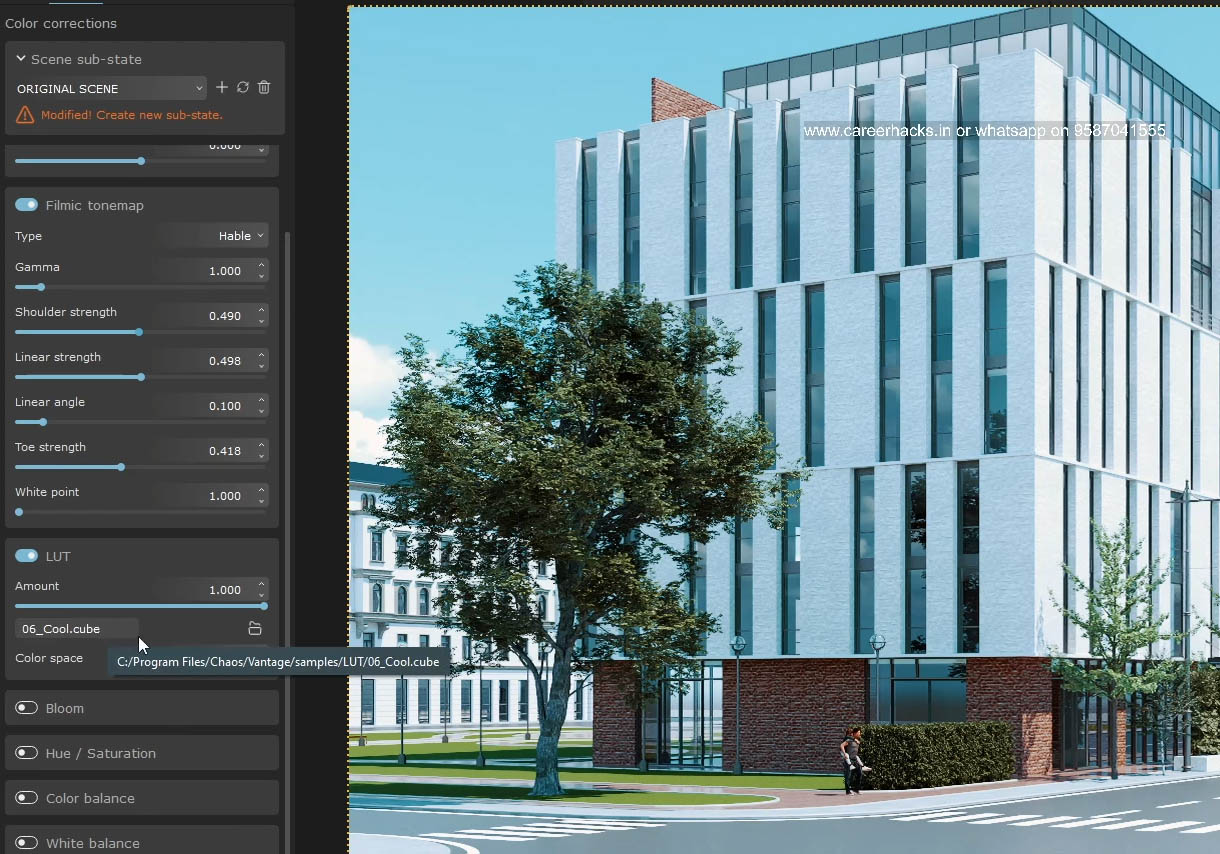1220x854 pixels.
Task: Click the Linear strength value field
Action: 212,361
